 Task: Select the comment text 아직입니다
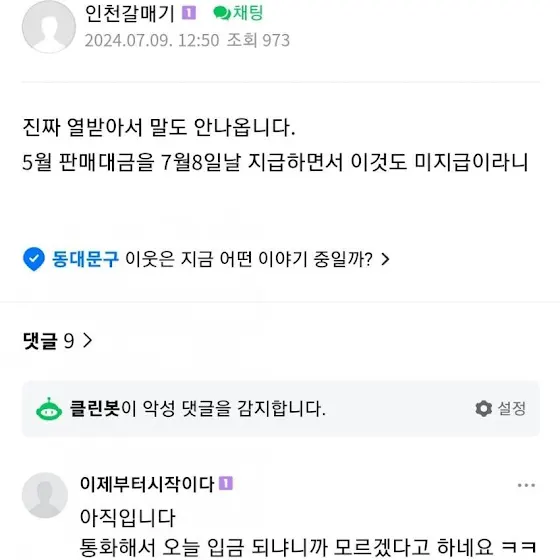click(128, 518)
